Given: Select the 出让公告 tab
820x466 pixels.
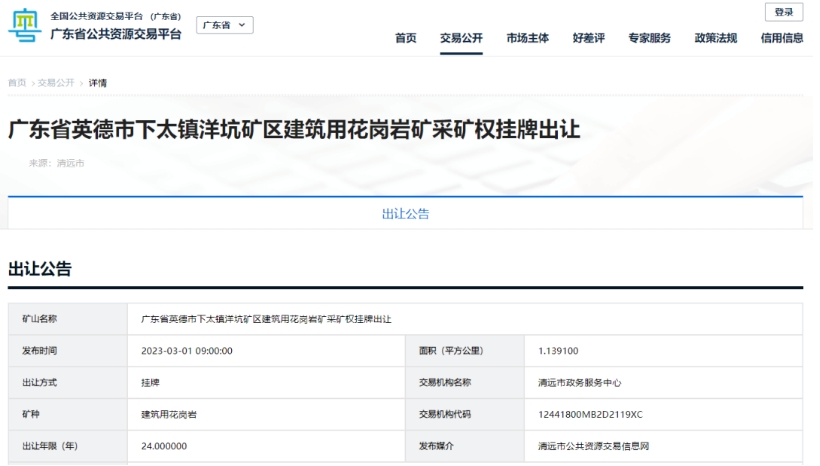Looking at the screenshot, I should point(405,214).
